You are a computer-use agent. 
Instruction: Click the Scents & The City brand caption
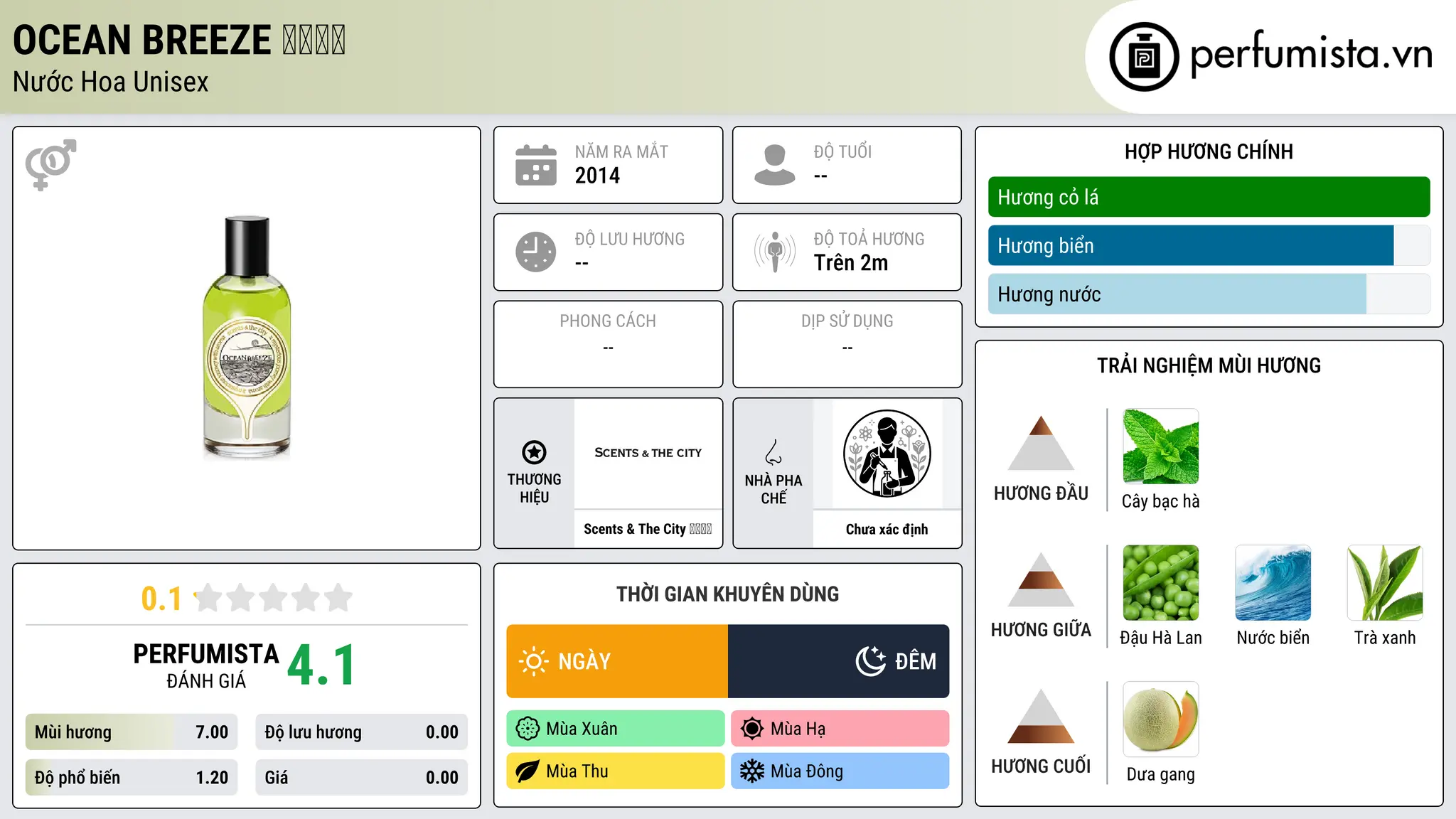[648, 529]
